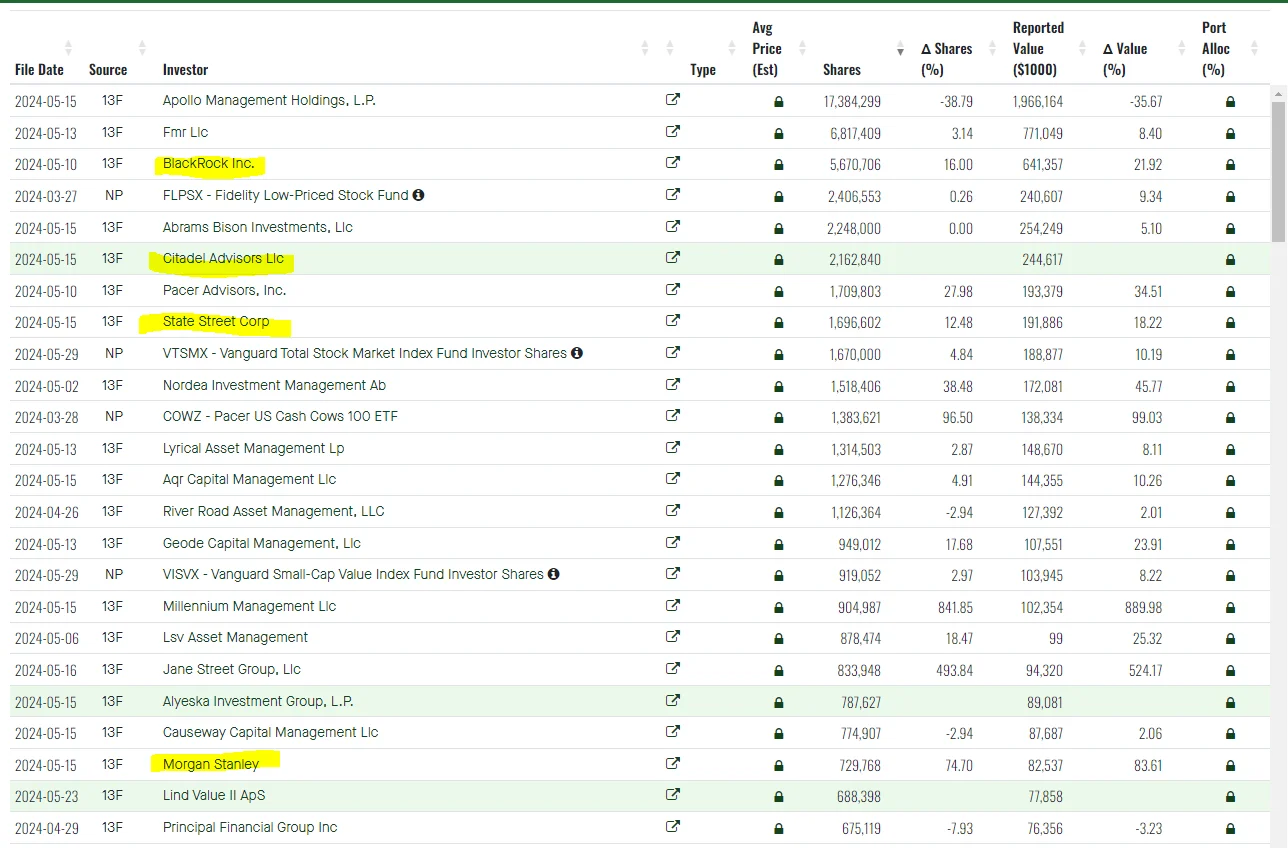This screenshot has height=848, width=1288.
Task: Click Avg Price lock icon in Apollo Management row
Action: [x=779, y=101]
